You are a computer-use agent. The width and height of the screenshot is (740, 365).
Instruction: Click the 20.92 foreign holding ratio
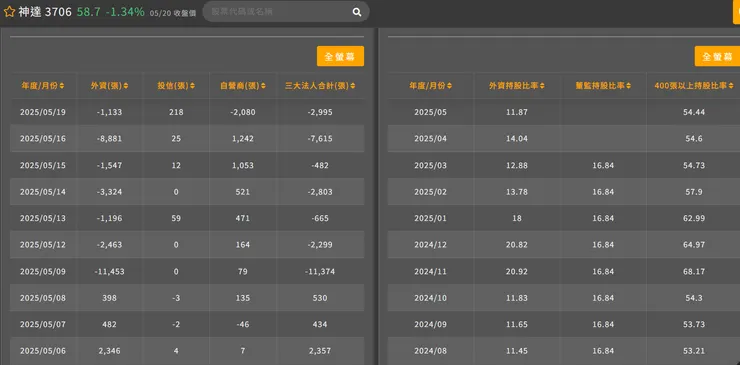tap(517, 272)
